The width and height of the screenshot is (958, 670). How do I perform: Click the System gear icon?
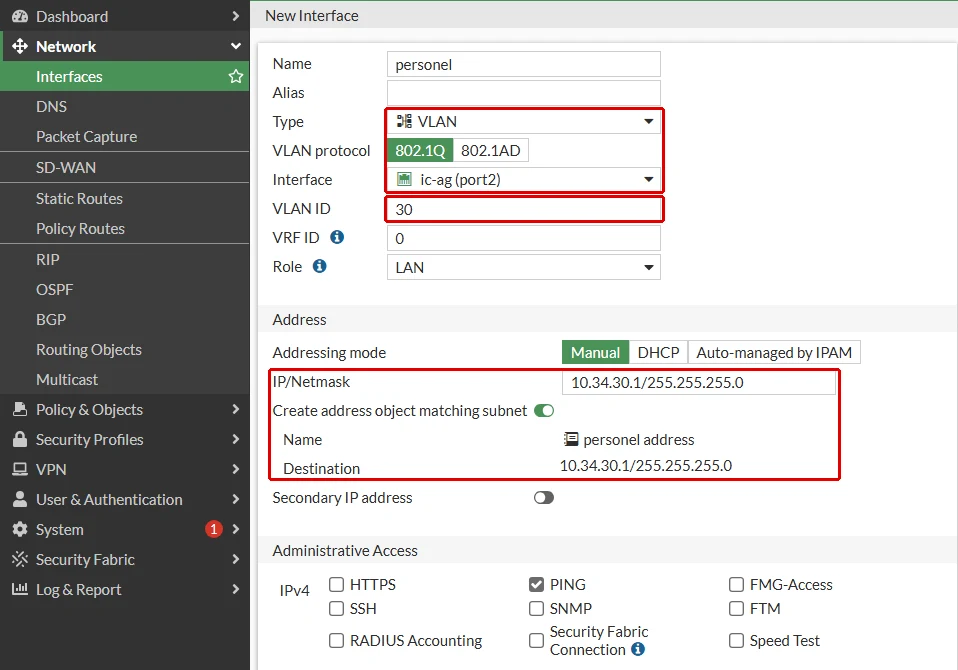coord(20,529)
